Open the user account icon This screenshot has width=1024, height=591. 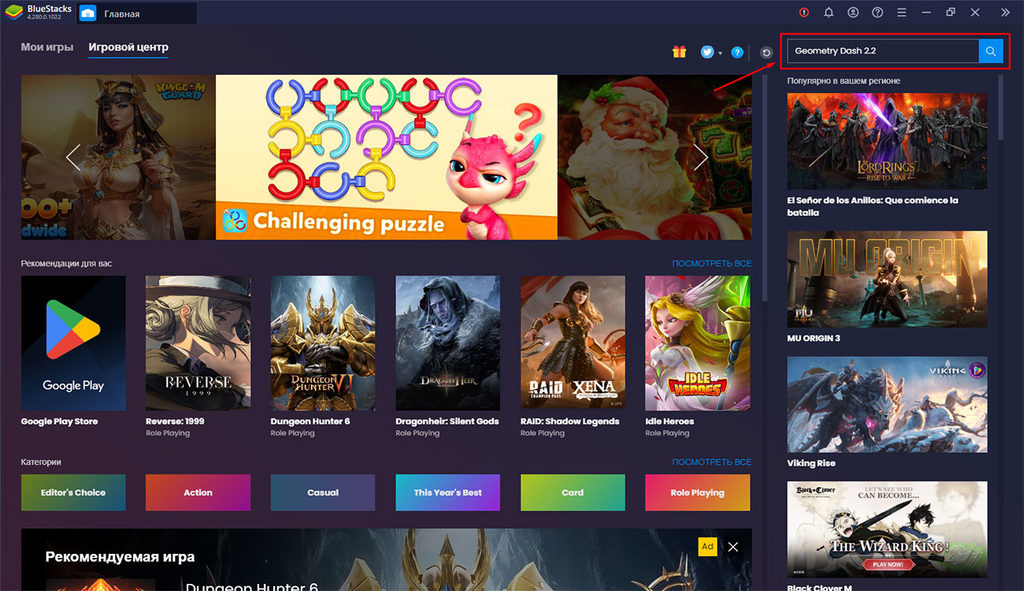(853, 12)
